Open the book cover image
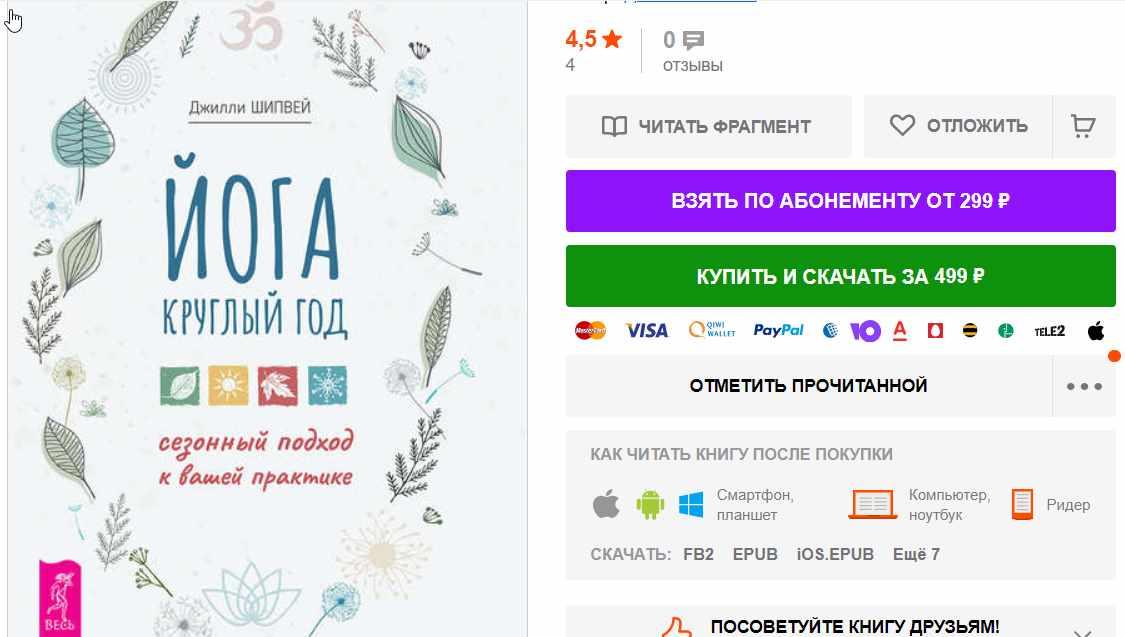Viewport: 1125px width, 637px height. 267,318
